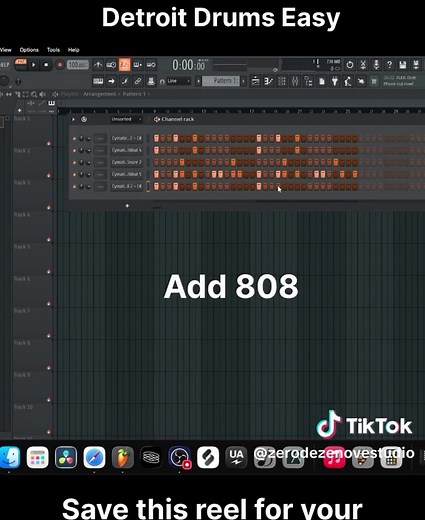425x520 pixels.
Task: Open Finder from the dock
Action: click(9, 457)
